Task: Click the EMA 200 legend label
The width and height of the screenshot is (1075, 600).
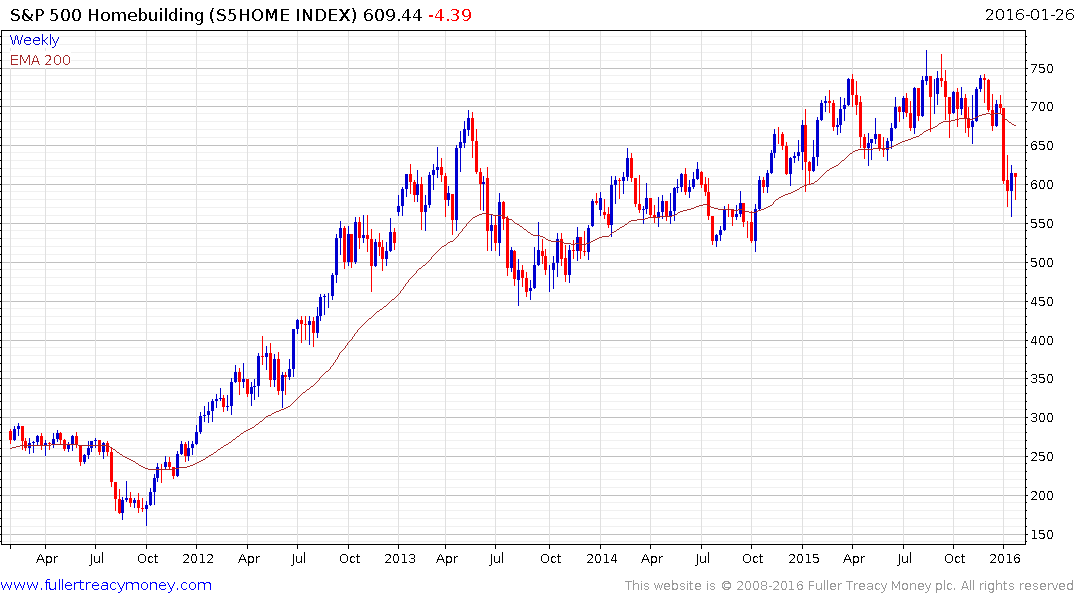Action: click(x=40, y=60)
